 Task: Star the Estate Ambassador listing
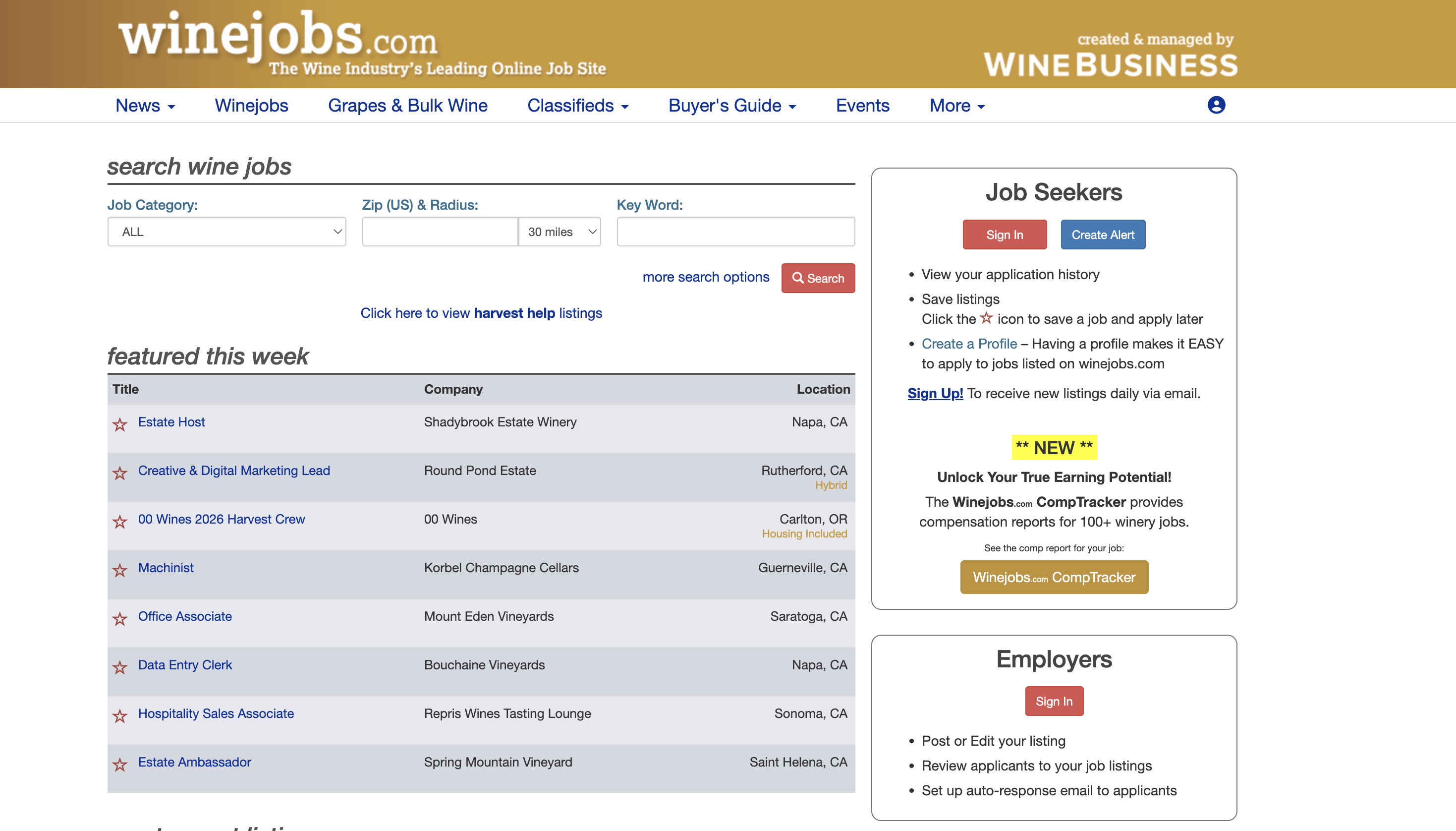120,764
